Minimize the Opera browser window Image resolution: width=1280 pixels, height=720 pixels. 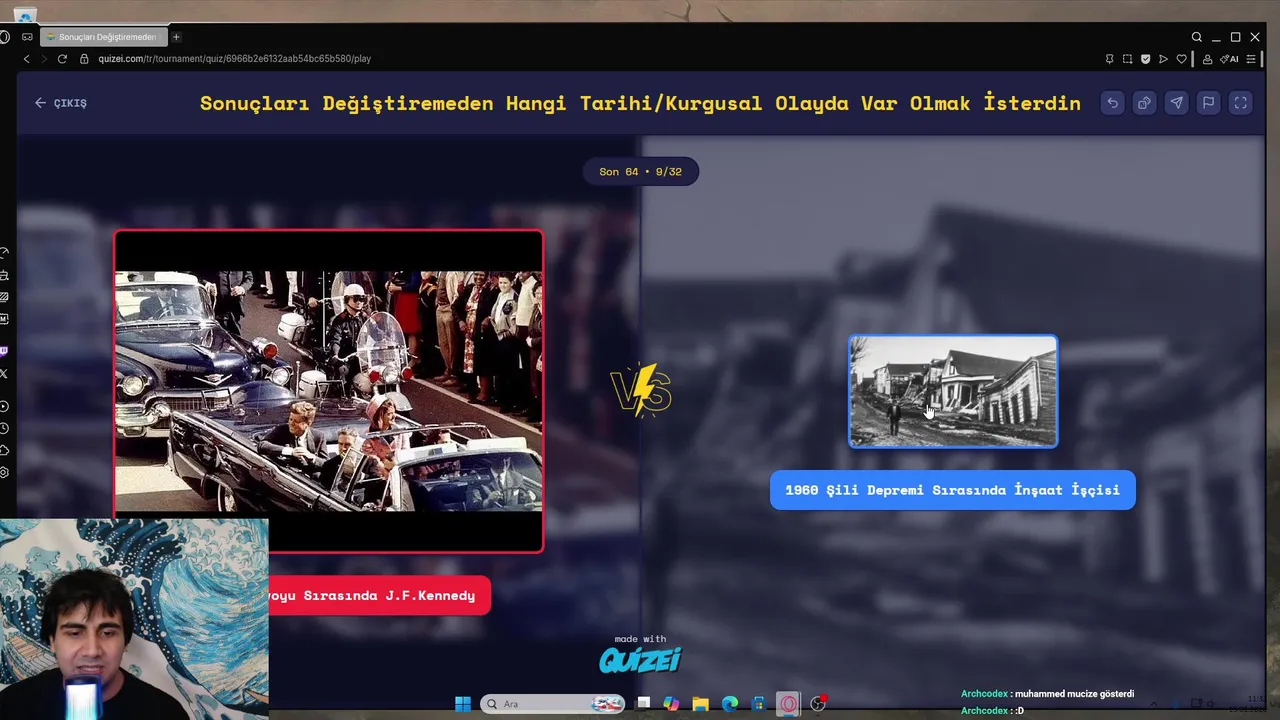click(x=1216, y=37)
